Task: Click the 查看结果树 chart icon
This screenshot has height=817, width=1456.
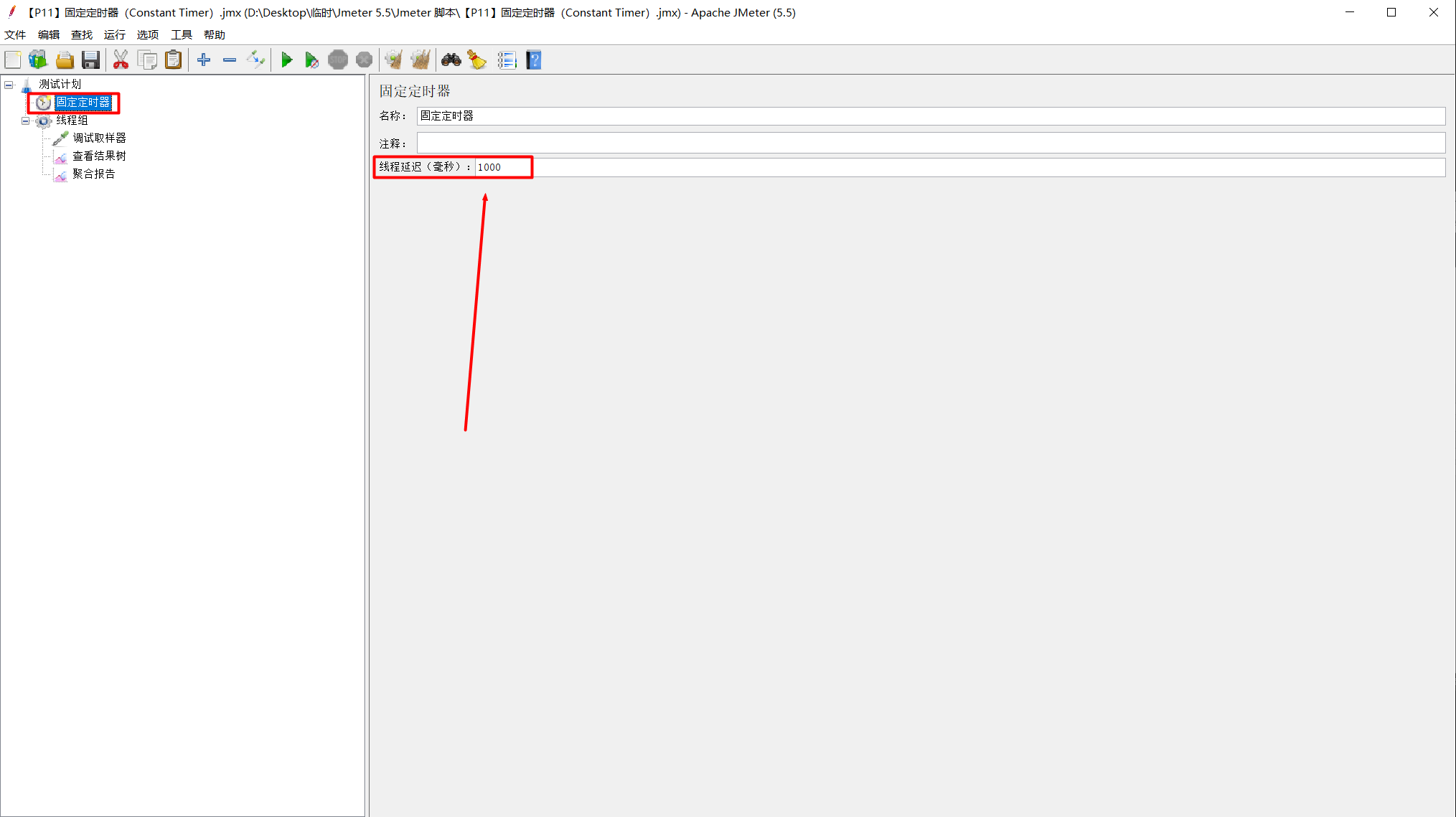Action: tap(61, 156)
